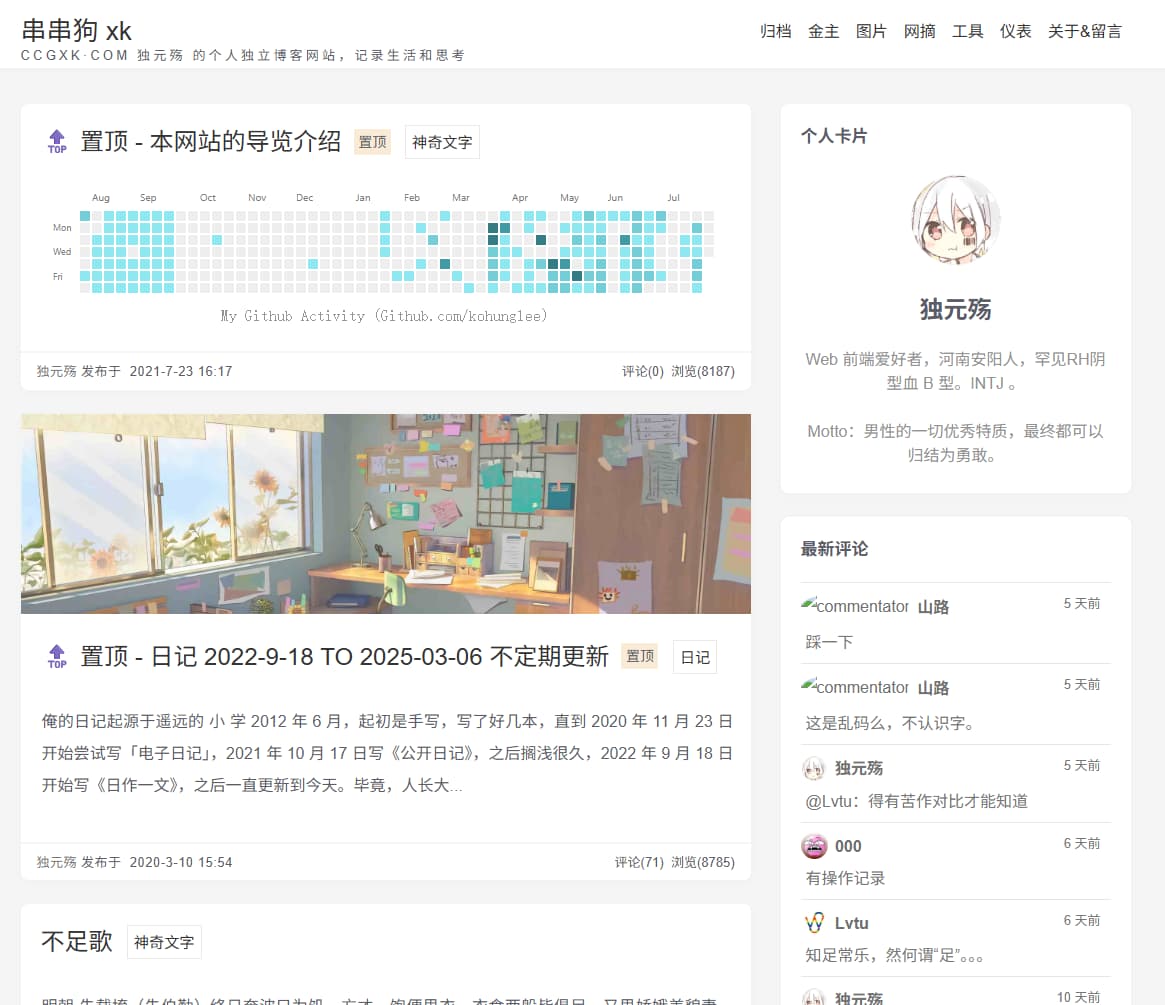Open the sunflower room cover image
1165x1005 pixels.
(385, 513)
